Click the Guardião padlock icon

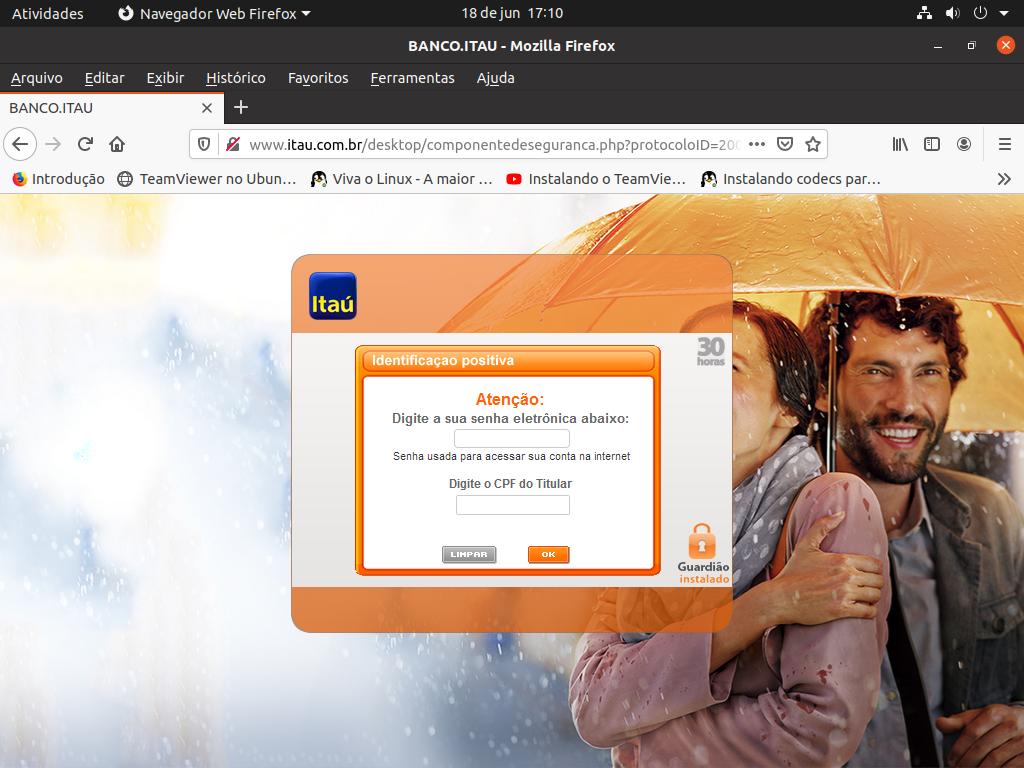702,541
